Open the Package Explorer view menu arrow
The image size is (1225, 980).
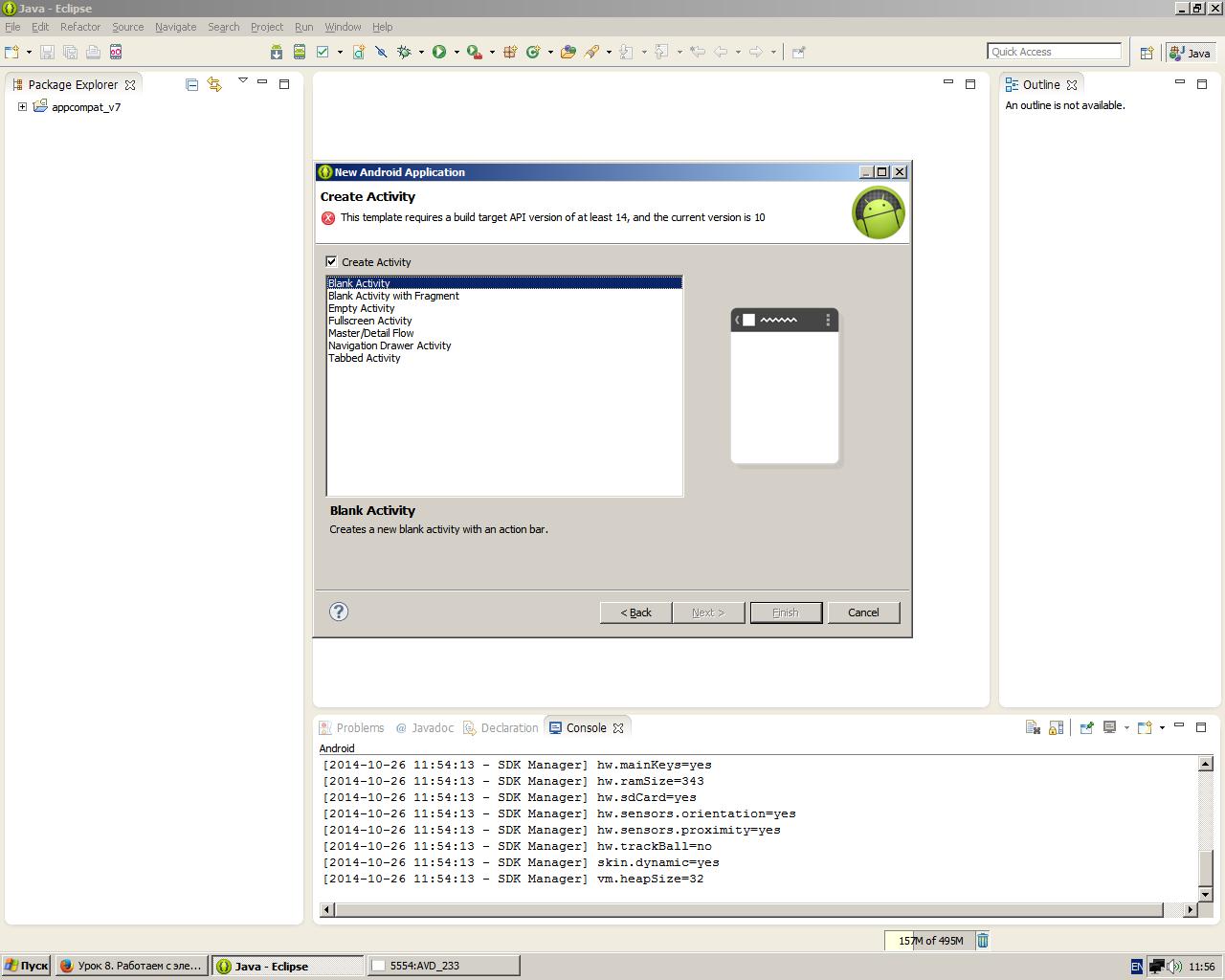pos(242,81)
